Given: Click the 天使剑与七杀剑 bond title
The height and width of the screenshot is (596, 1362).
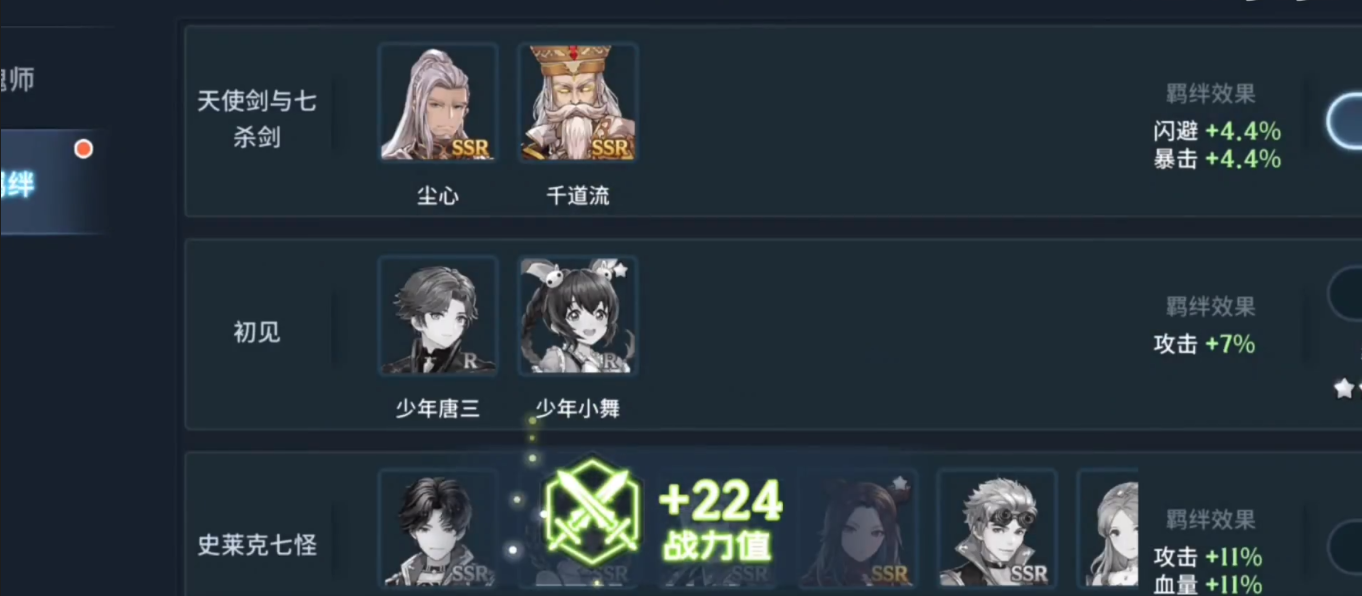Looking at the screenshot, I should [257, 119].
